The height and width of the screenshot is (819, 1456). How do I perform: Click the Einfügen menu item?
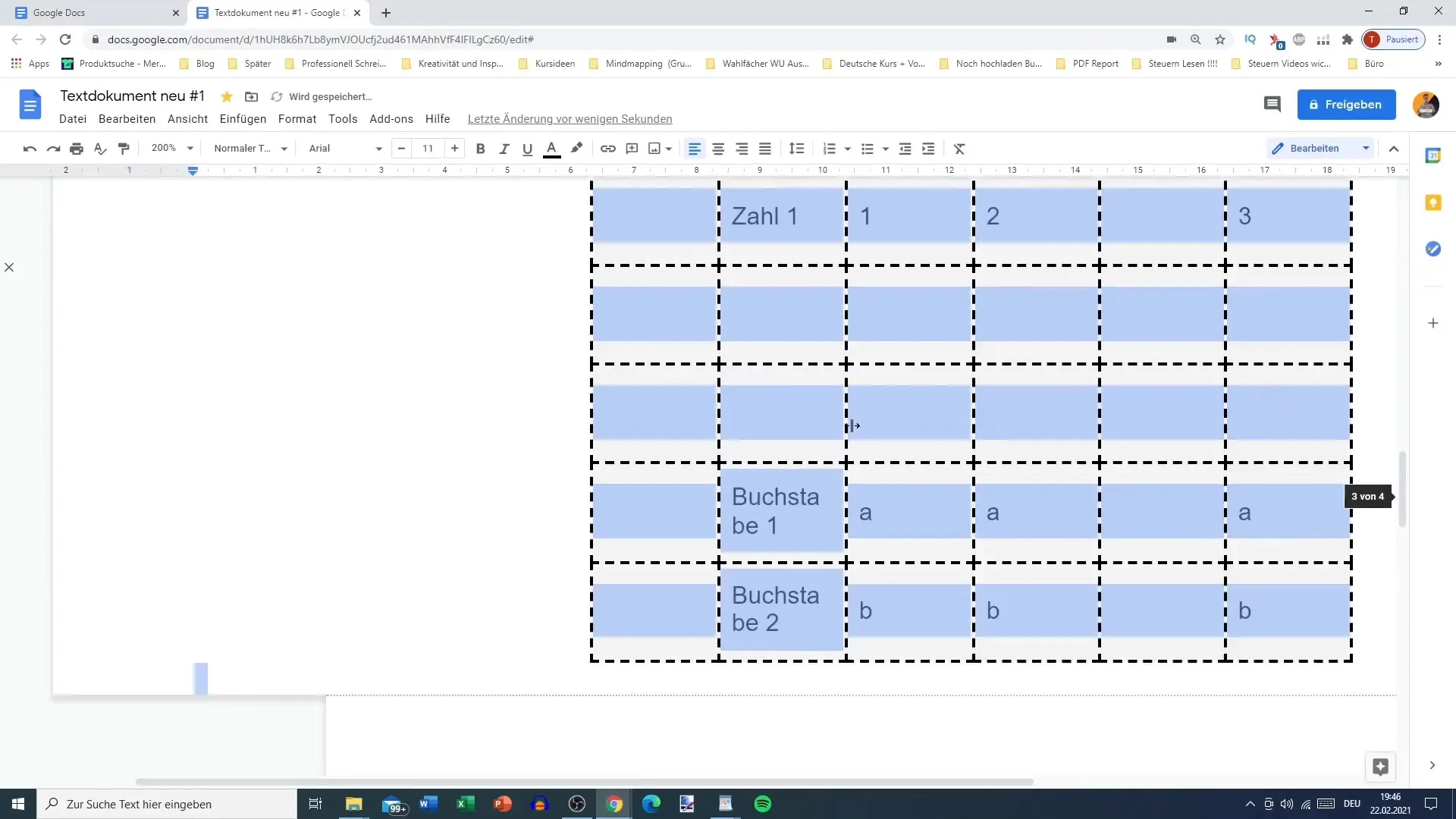243,119
